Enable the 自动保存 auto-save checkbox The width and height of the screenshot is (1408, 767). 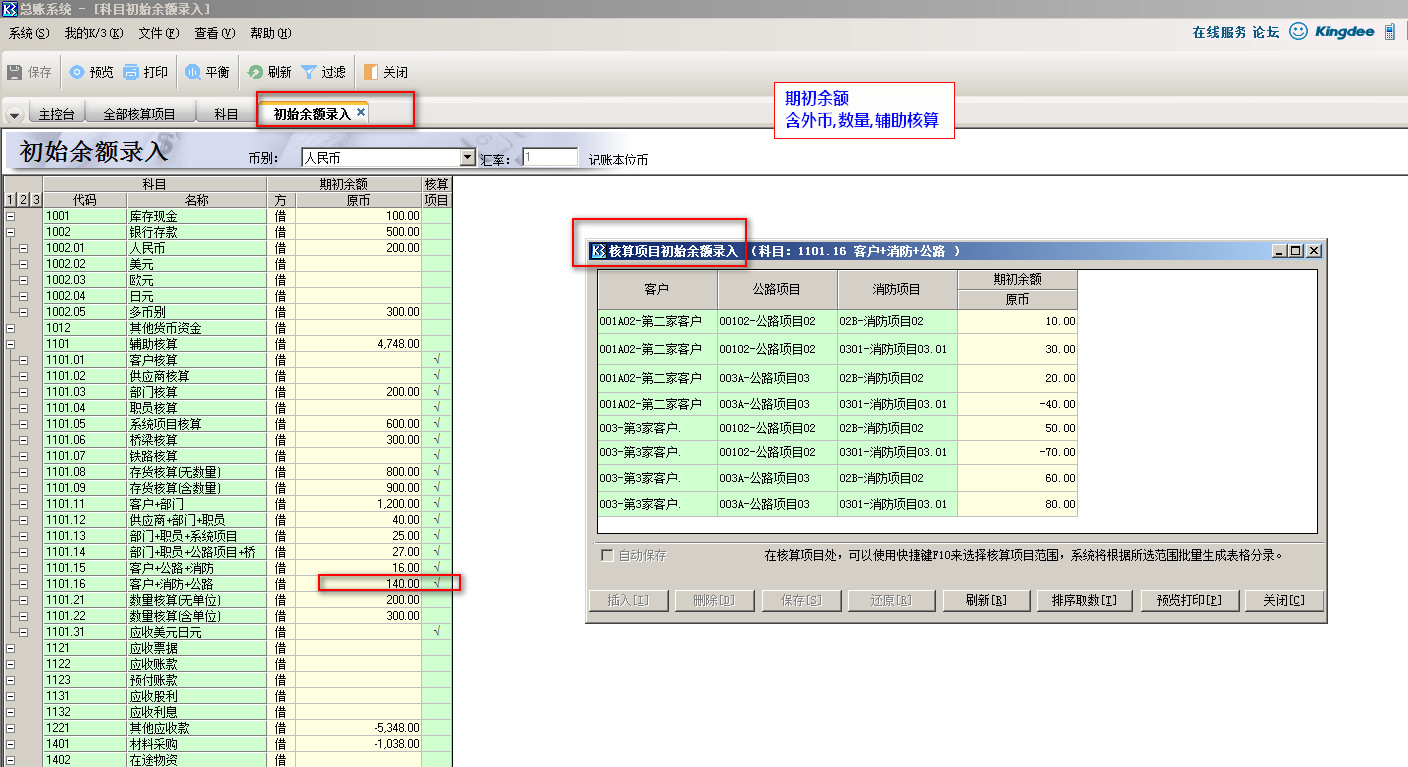click(x=607, y=556)
